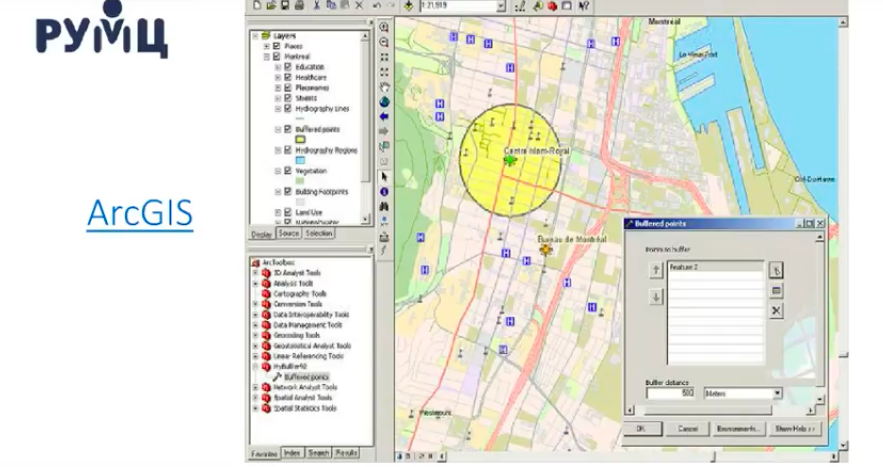Click the yellow Buffered points symbol swatch

[x=300, y=140]
